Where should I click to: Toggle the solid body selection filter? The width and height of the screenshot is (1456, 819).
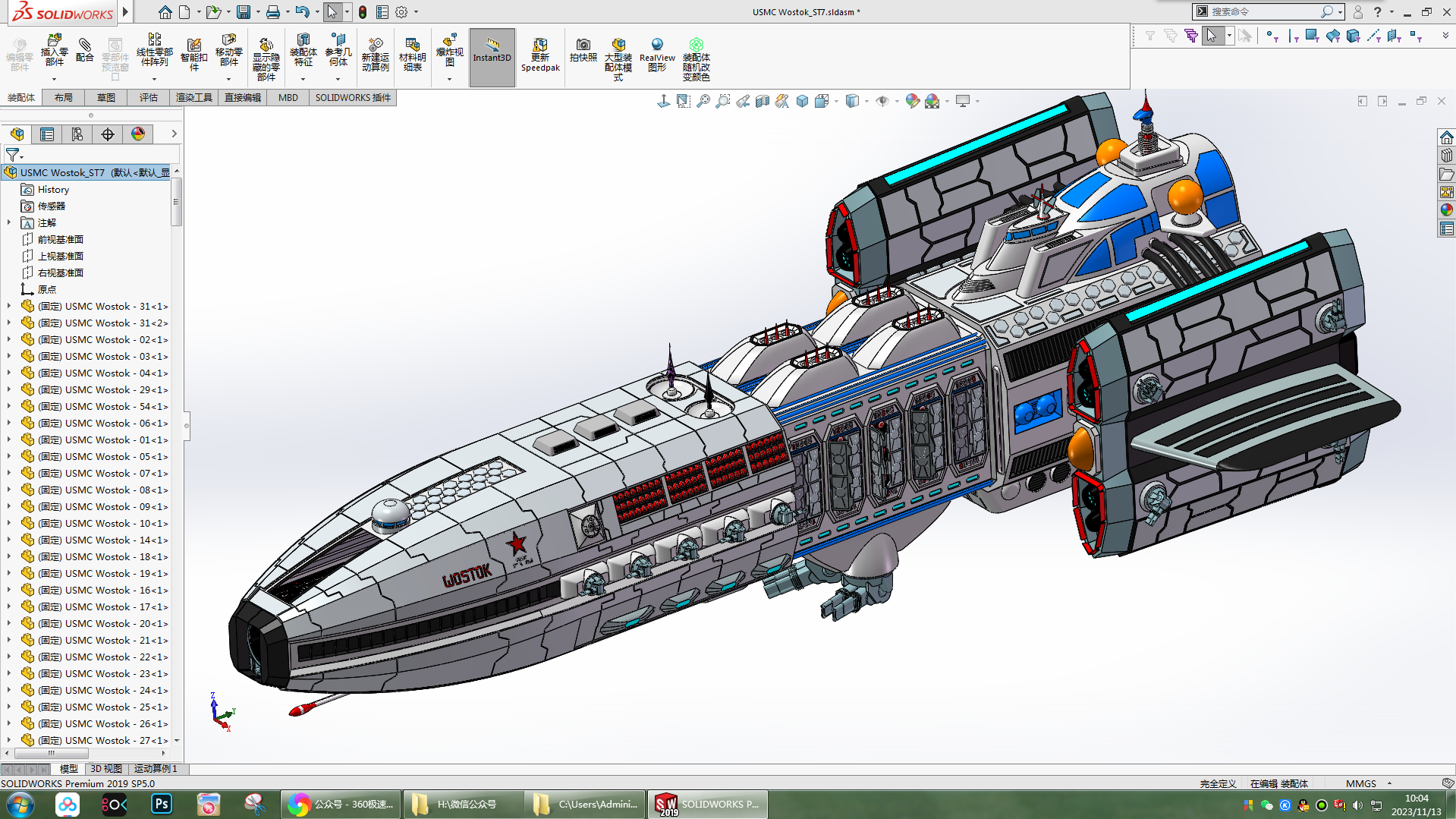[1353, 36]
